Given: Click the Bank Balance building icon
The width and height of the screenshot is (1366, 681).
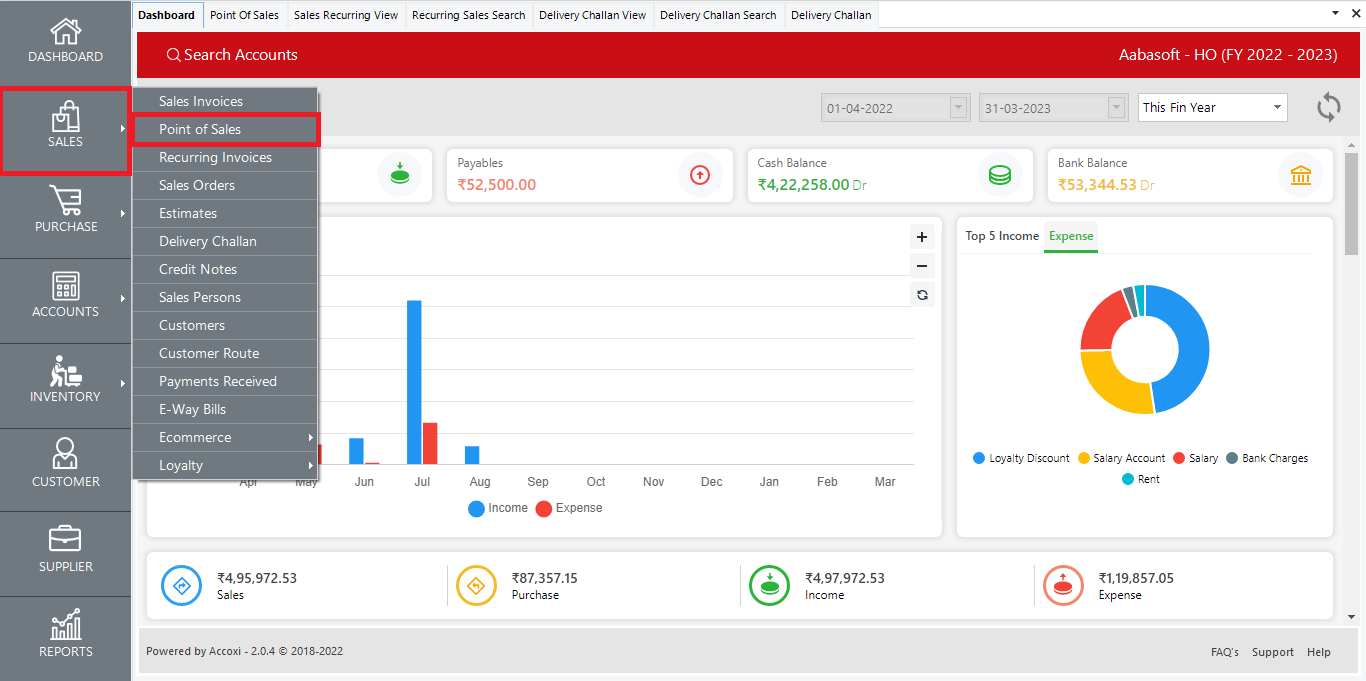Looking at the screenshot, I should [1301, 175].
